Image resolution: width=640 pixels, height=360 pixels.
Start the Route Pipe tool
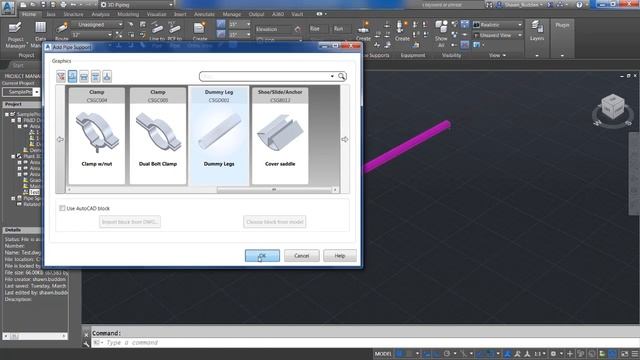[62, 31]
